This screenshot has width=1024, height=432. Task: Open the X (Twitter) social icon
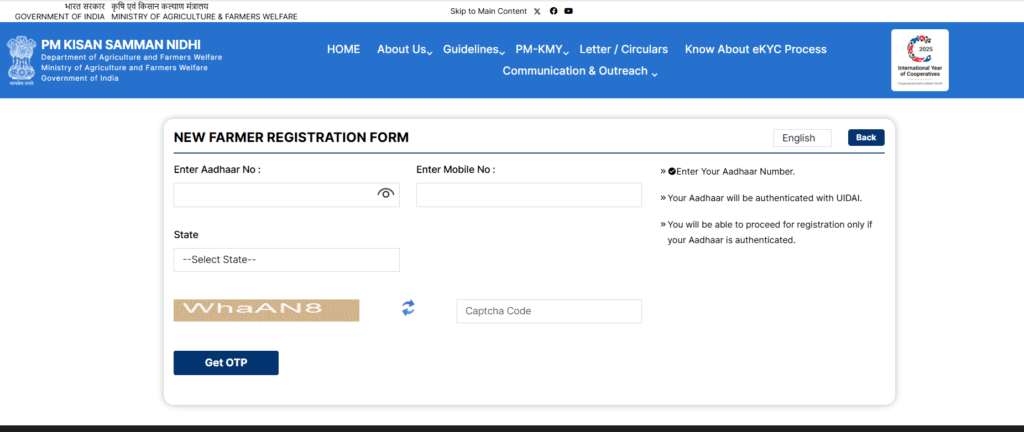click(x=537, y=11)
